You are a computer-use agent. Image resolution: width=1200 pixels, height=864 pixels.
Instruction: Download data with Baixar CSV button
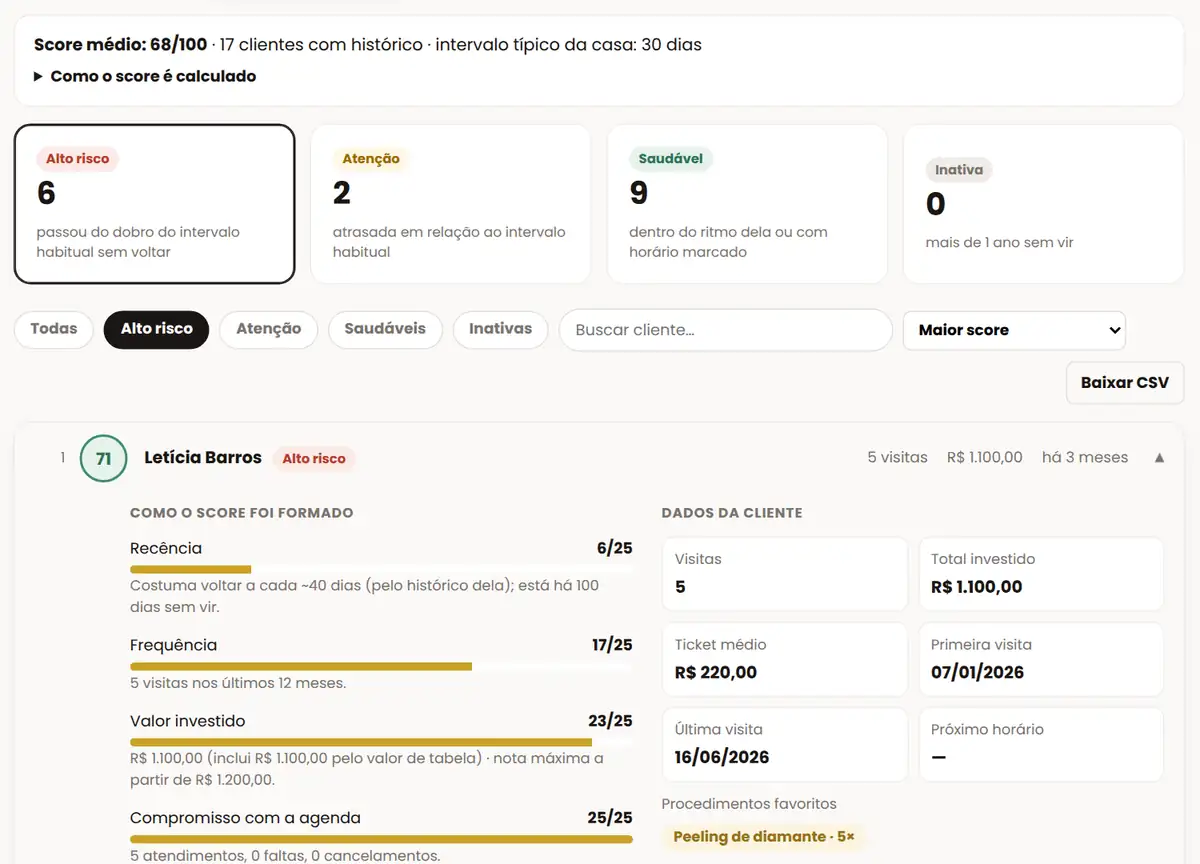click(1125, 383)
